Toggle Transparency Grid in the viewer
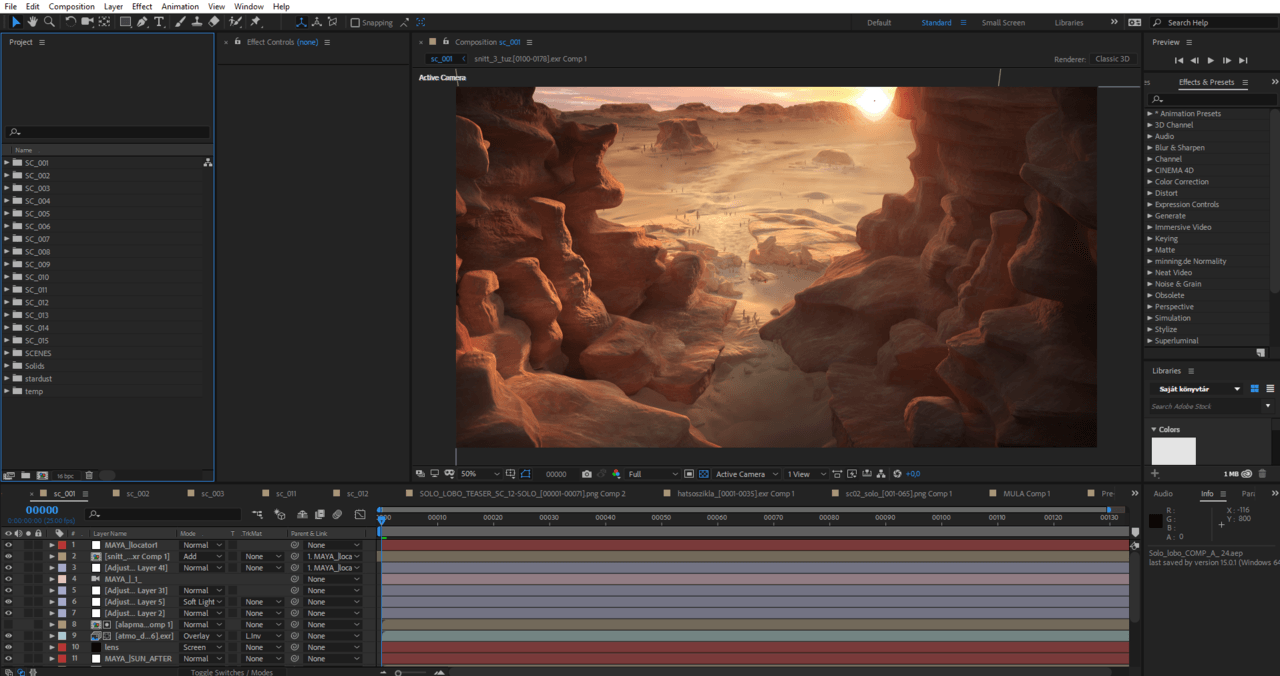This screenshot has height=676, width=1280. 704,474
